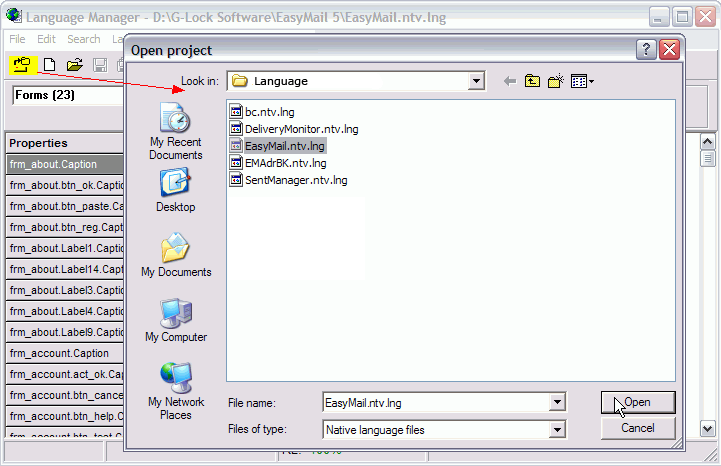Close the Open project dialog

click(x=669, y=49)
